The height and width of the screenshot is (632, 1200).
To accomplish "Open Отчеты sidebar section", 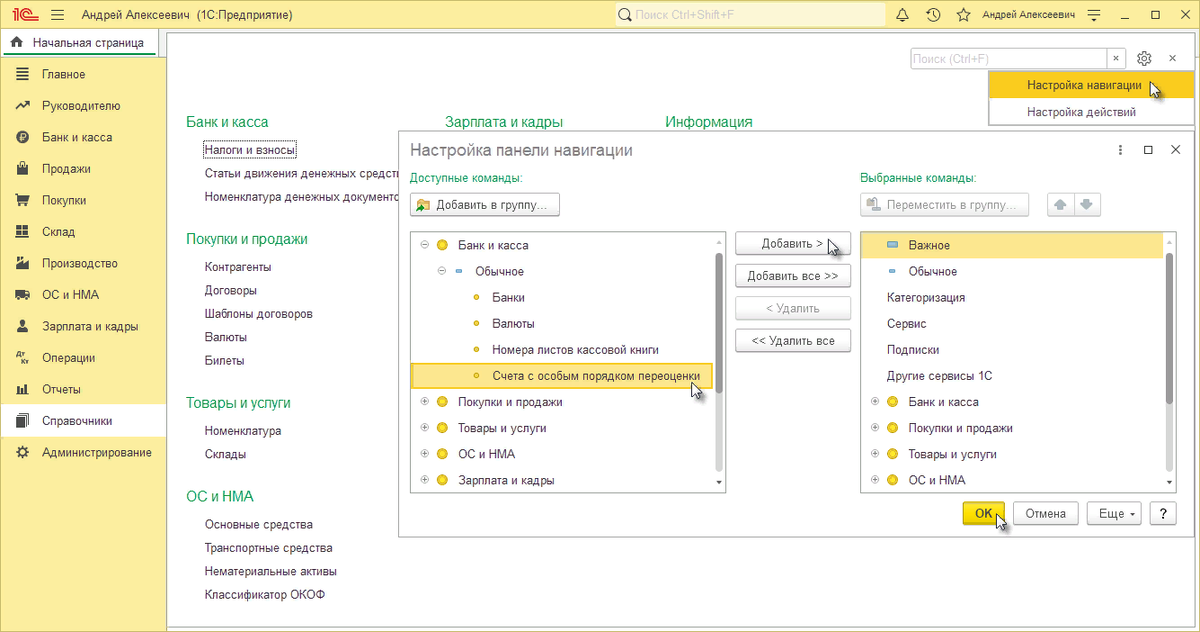I will (83, 389).
